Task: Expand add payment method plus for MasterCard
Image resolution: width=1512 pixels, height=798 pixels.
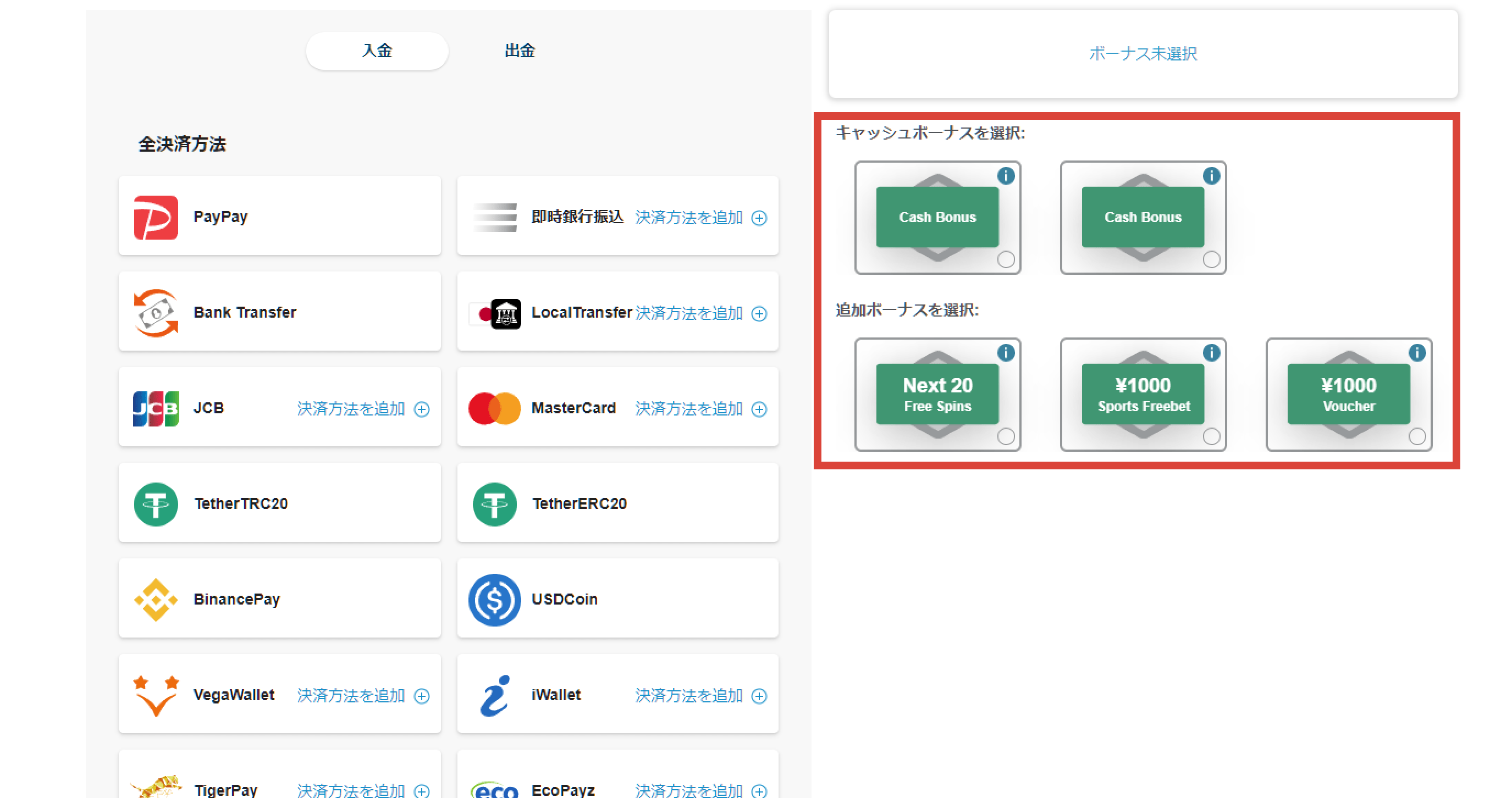Action: [x=759, y=409]
